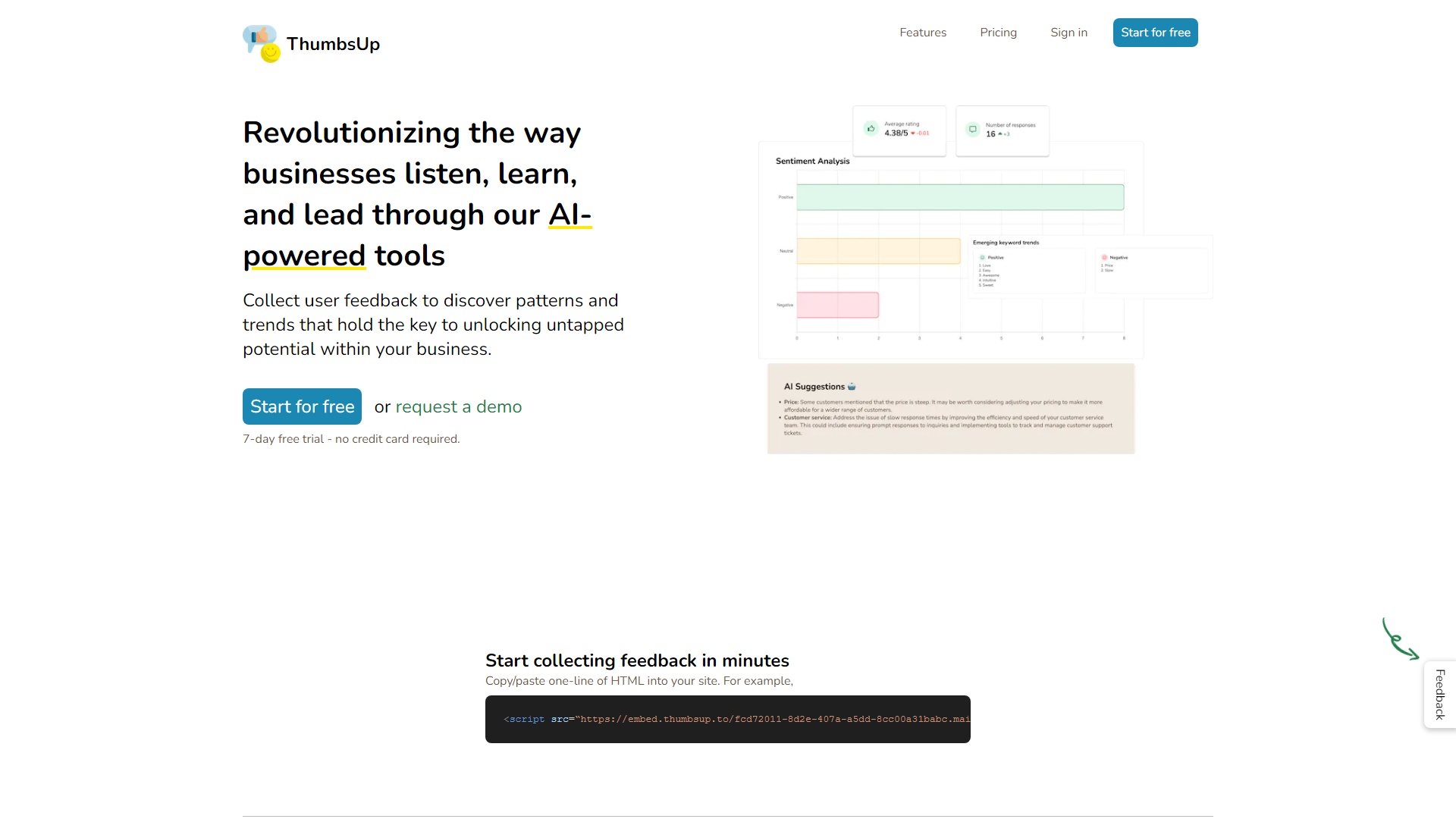Click the embed script code input field
This screenshot has width=1456, height=819.
pos(728,719)
